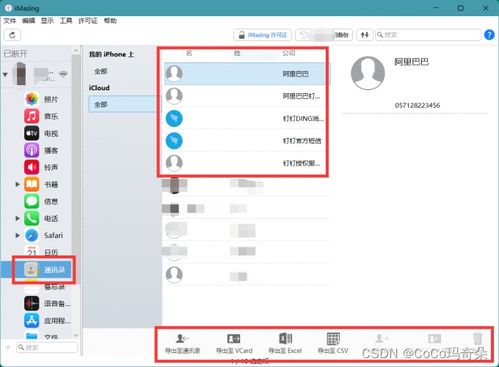Click the transfer arrows toolbar icon

[364, 35]
